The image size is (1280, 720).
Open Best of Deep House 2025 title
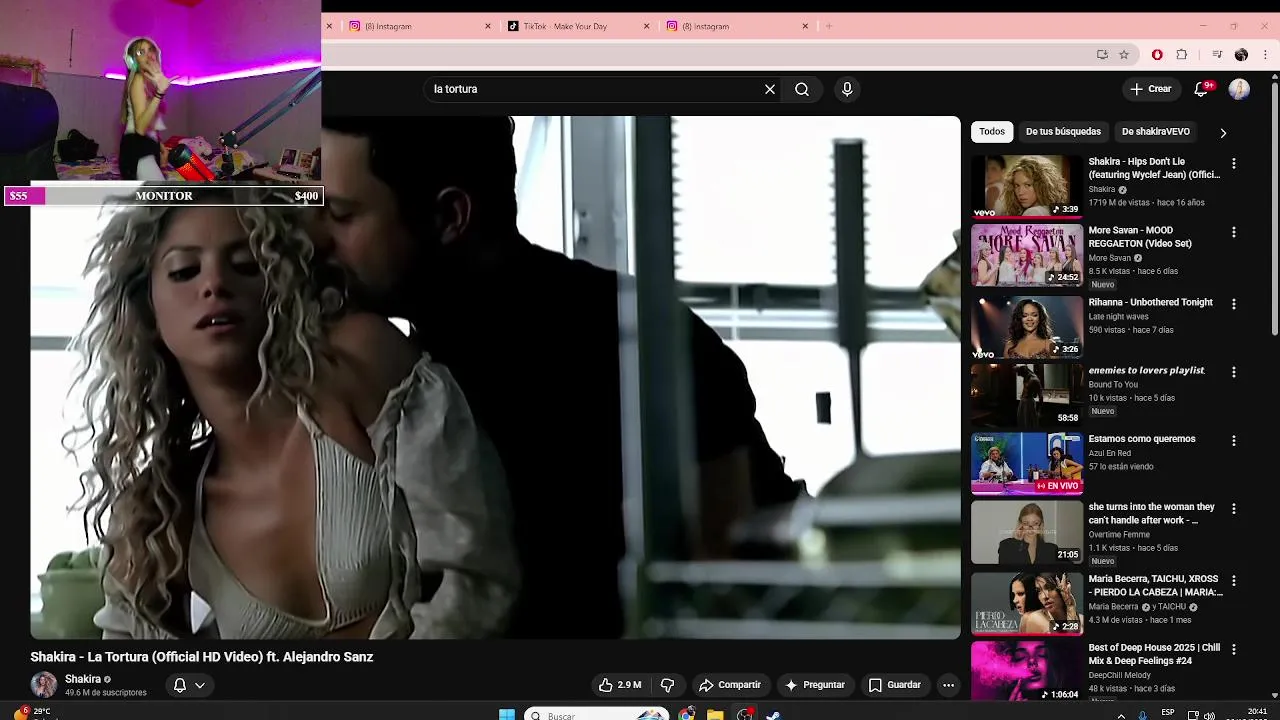tap(1154, 654)
